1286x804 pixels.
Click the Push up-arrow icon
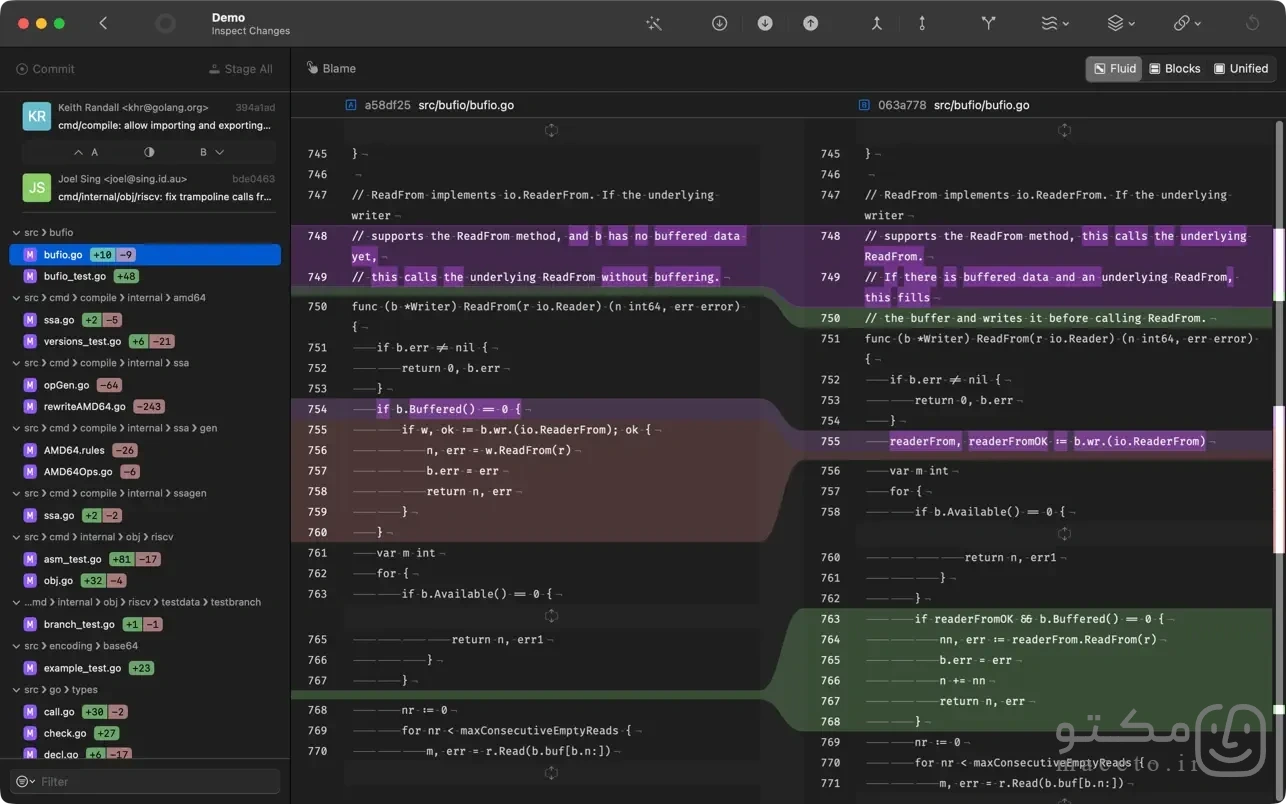pyautogui.click(x=811, y=23)
